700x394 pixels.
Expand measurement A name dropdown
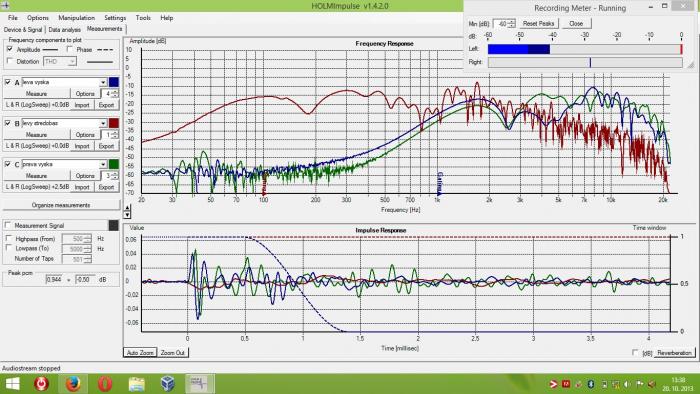103,82
